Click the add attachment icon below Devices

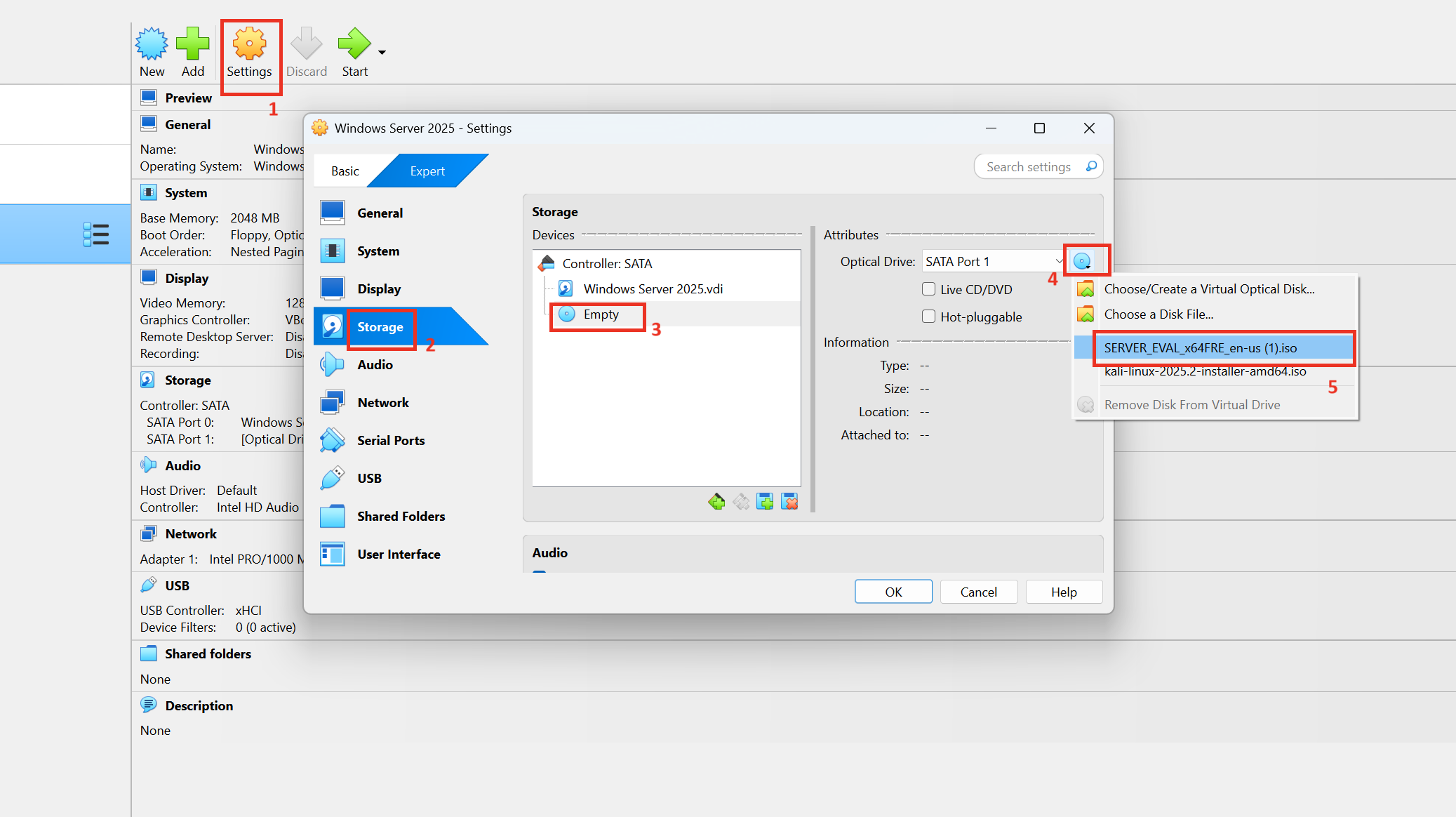(765, 501)
